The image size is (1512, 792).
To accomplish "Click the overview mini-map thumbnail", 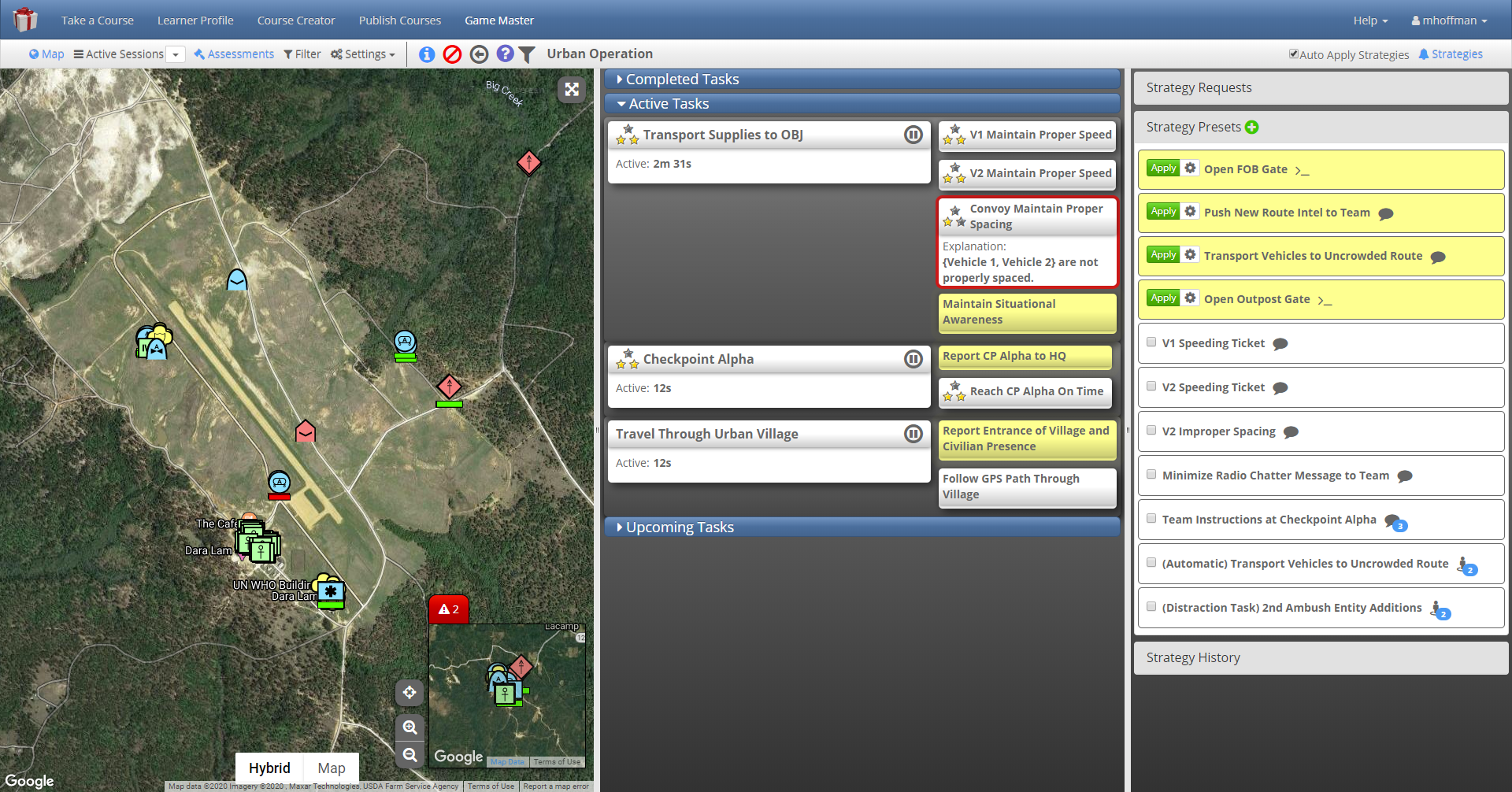I will (x=507, y=696).
